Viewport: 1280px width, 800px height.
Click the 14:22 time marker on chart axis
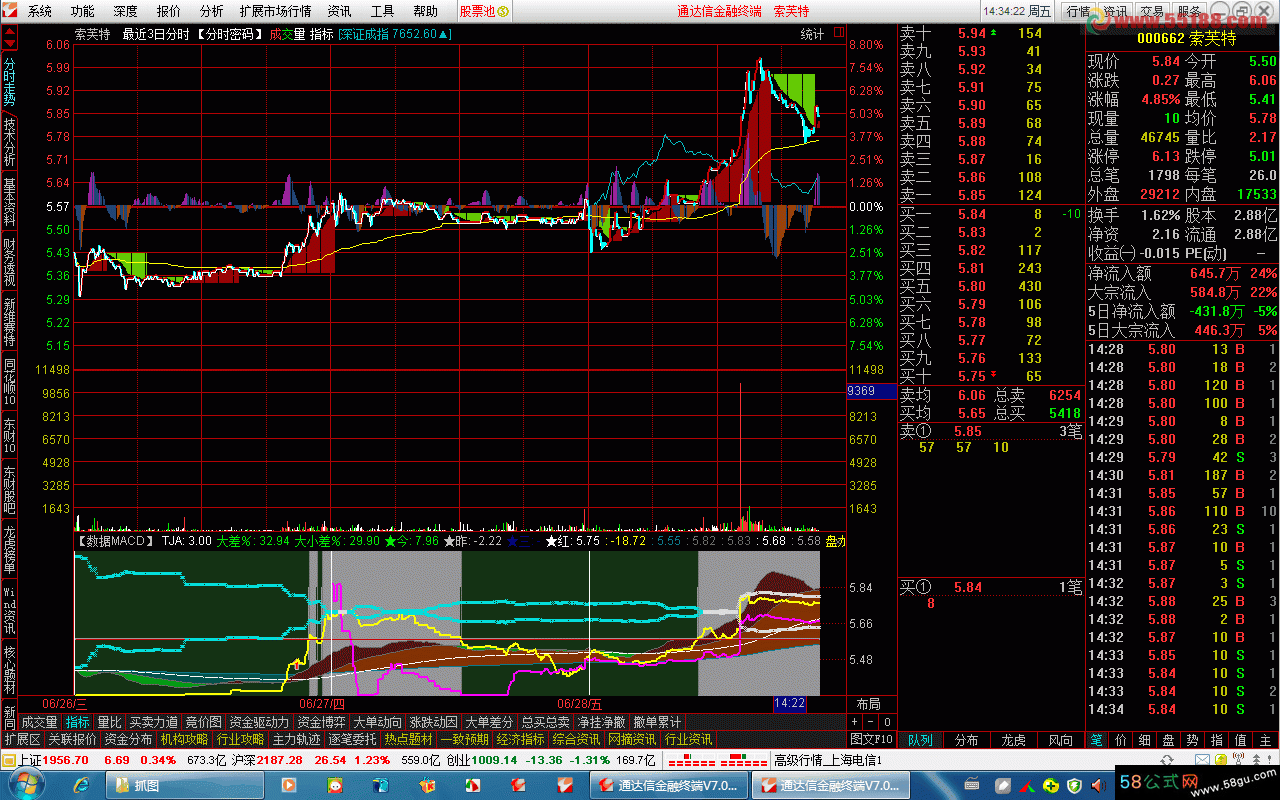click(789, 704)
